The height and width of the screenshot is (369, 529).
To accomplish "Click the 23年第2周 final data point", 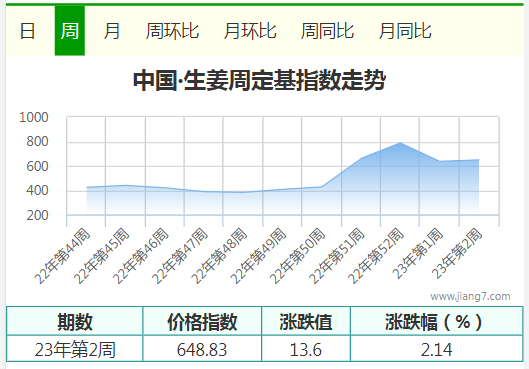I will pyautogui.click(x=479, y=160).
